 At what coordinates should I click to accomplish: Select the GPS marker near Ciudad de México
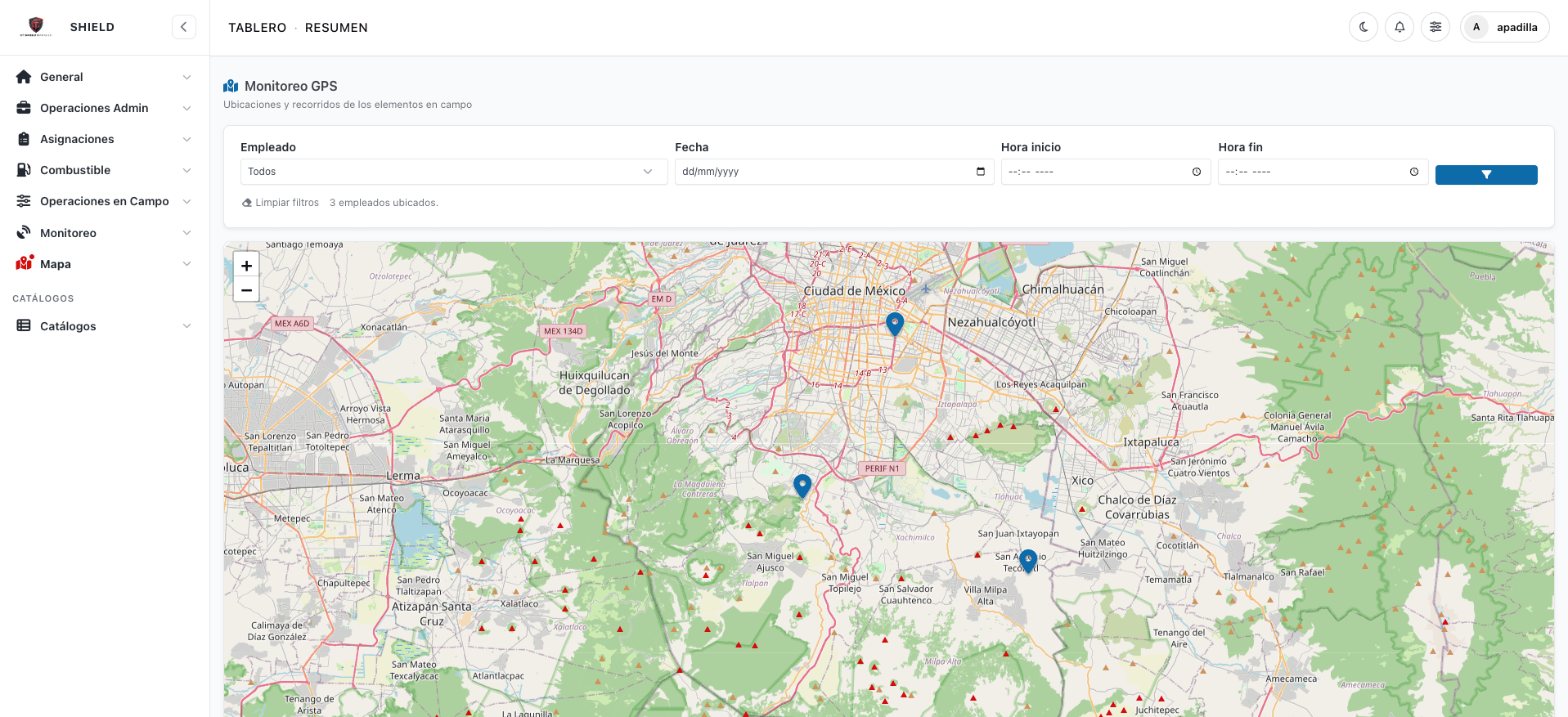click(x=895, y=324)
